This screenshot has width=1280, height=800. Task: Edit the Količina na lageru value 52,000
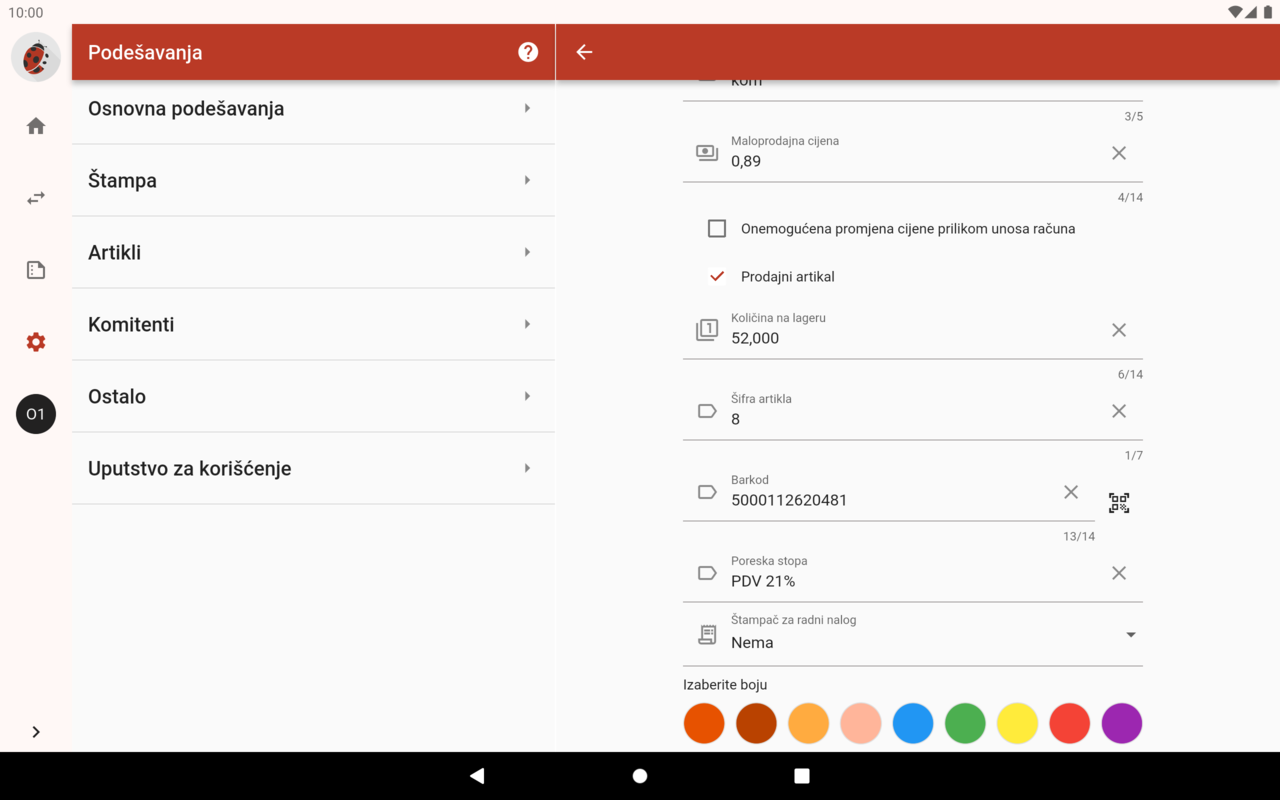(755, 338)
